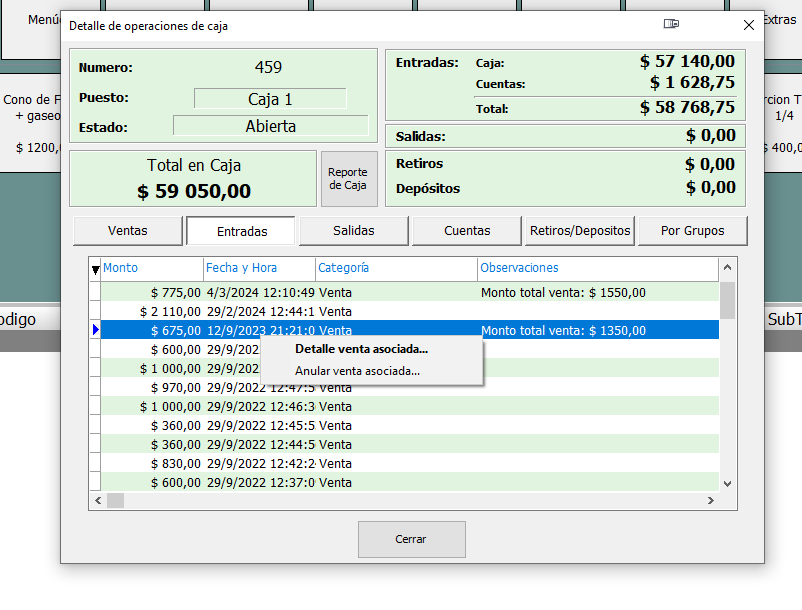The image size is (802, 610).
Task: Click the down arrow of the vertical scrollbar
Action: (x=727, y=483)
